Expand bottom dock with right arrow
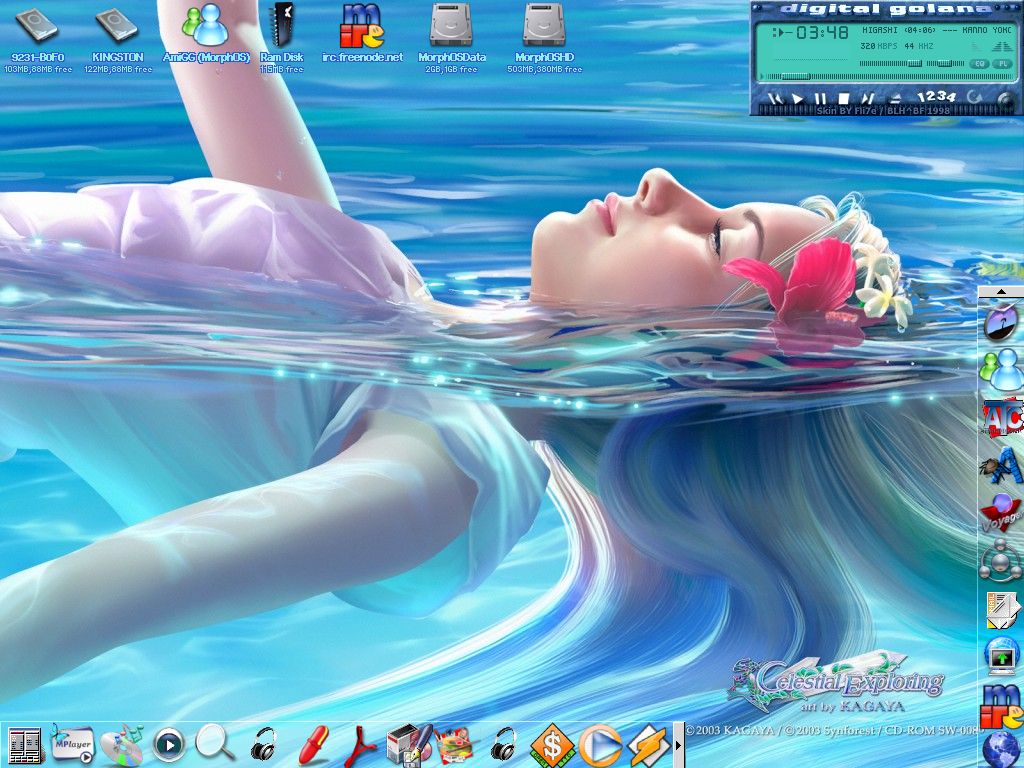Image resolution: width=1024 pixels, height=768 pixels. point(678,745)
